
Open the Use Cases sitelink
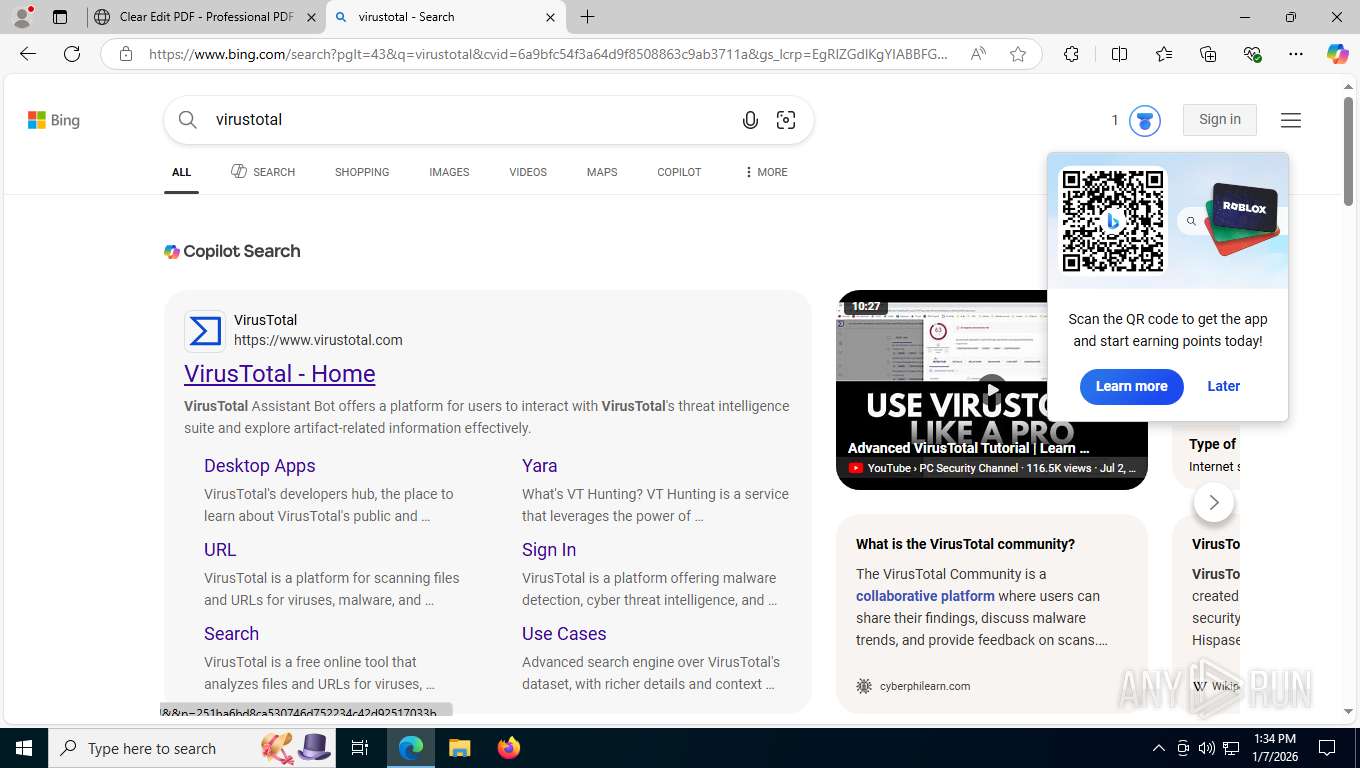coord(564,634)
